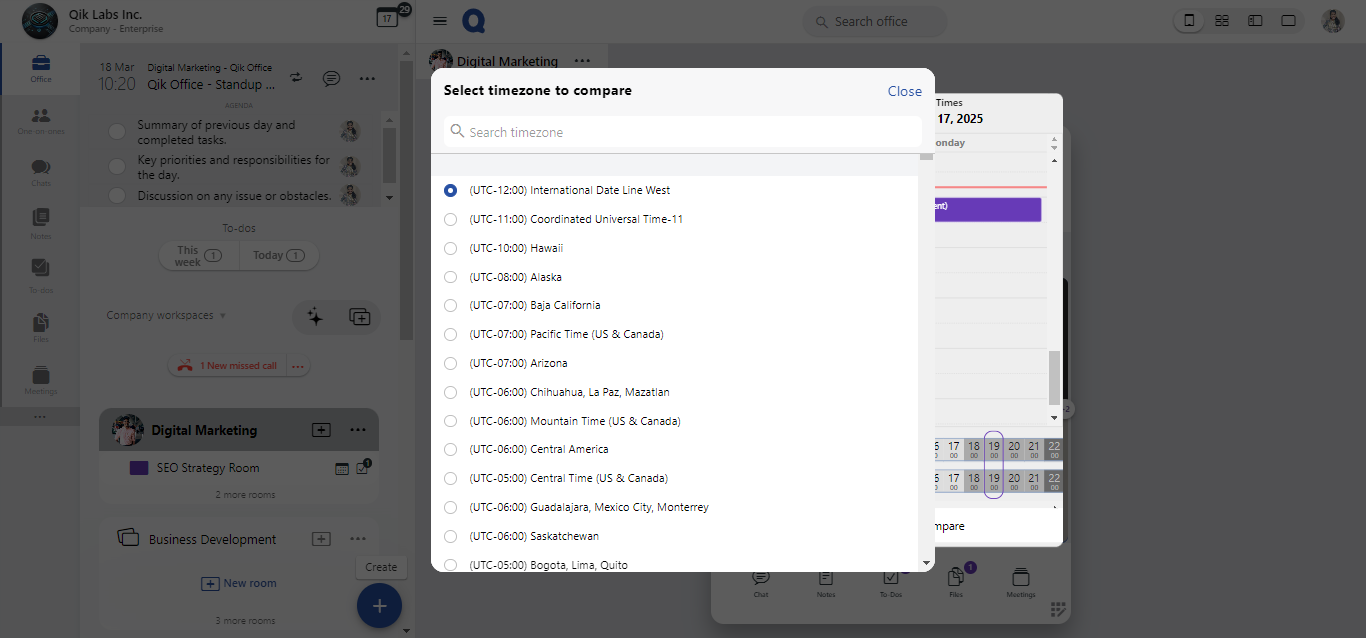Open Files in the left sidebar
Image resolution: width=1366 pixels, height=638 pixels.
[40, 328]
